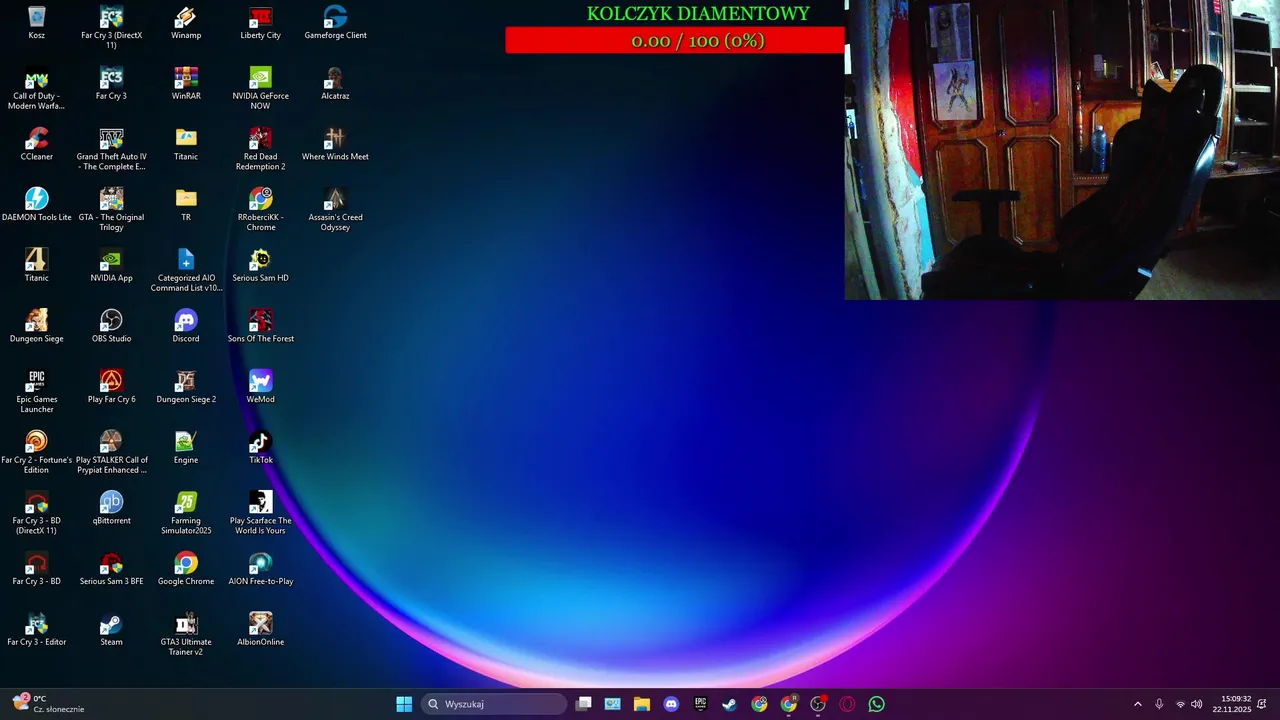This screenshot has width=1280, height=720.
Task: Focus the Wyszukaj taskbar search box
Action: coord(494,704)
